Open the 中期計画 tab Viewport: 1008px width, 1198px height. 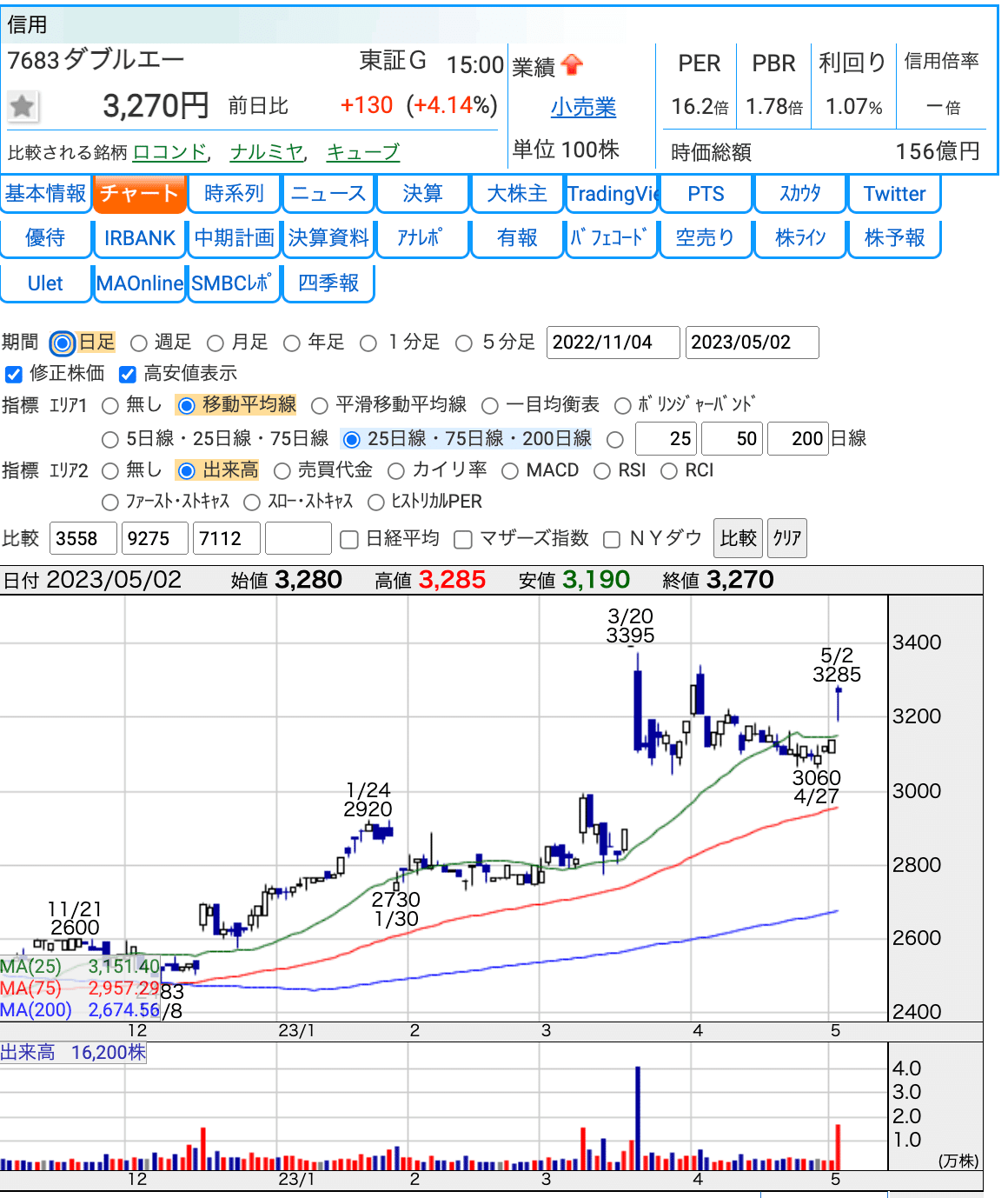pyautogui.click(x=234, y=237)
